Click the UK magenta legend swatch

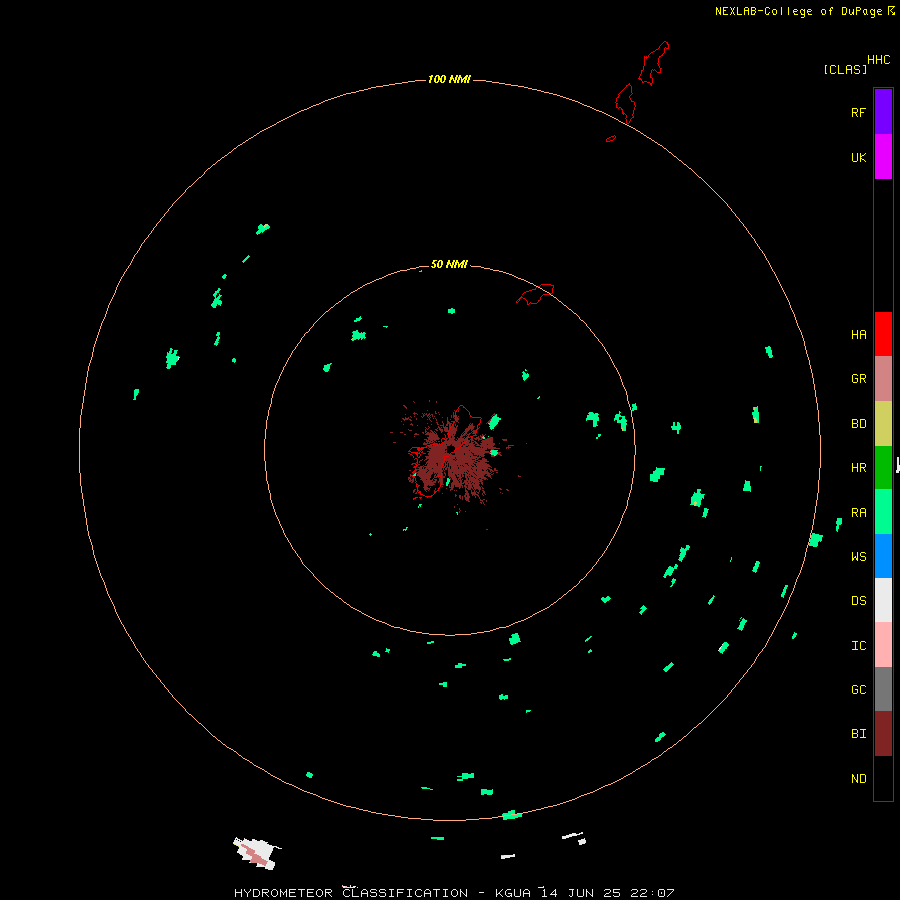pyautogui.click(x=883, y=156)
